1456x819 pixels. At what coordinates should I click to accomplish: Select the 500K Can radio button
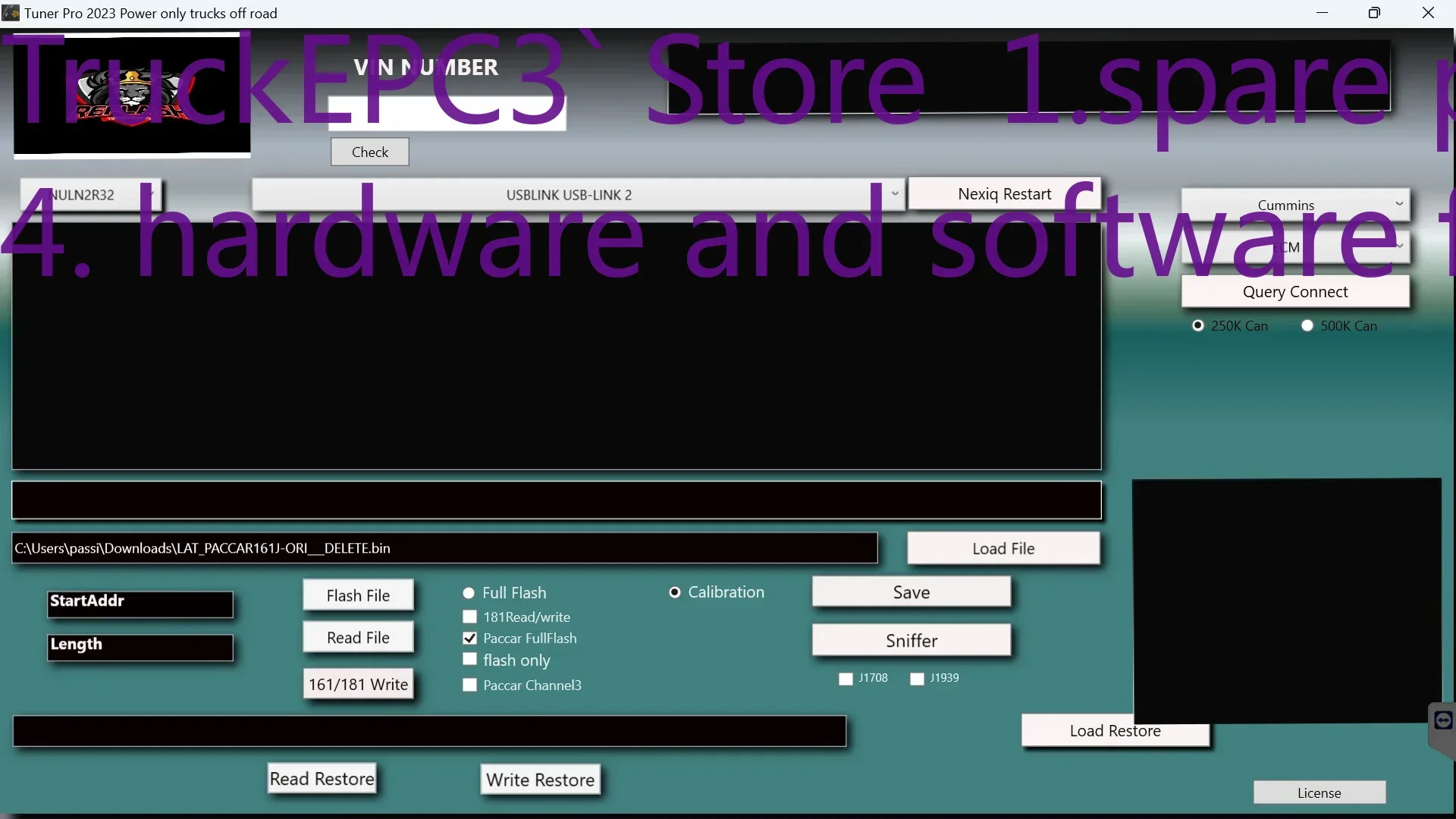click(x=1307, y=326)
